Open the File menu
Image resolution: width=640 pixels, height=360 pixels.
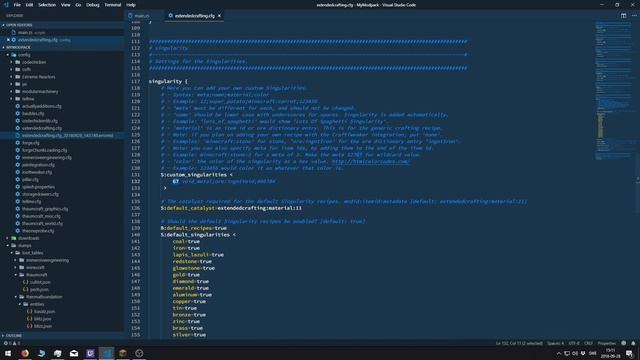(17, 5)
